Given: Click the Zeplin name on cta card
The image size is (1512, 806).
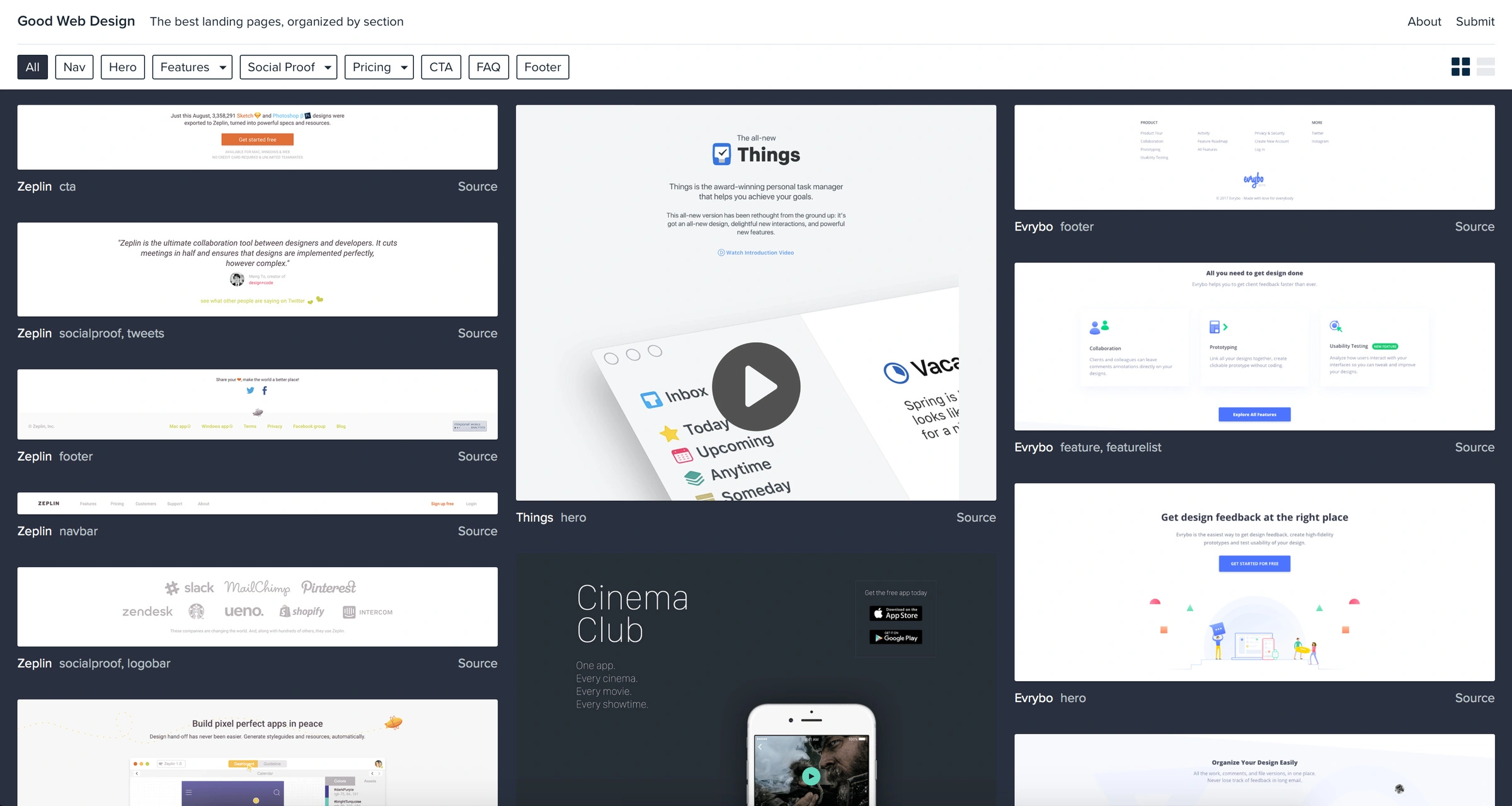Looking at the screenshot, I should [x=35, y=187].
